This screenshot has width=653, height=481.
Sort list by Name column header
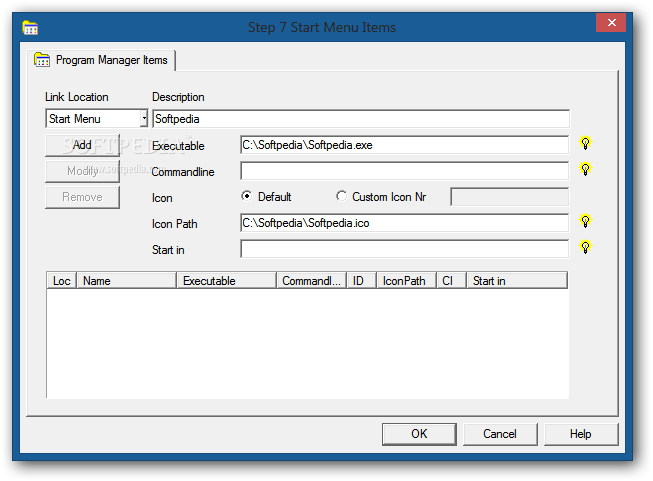[x=127, y=281]
